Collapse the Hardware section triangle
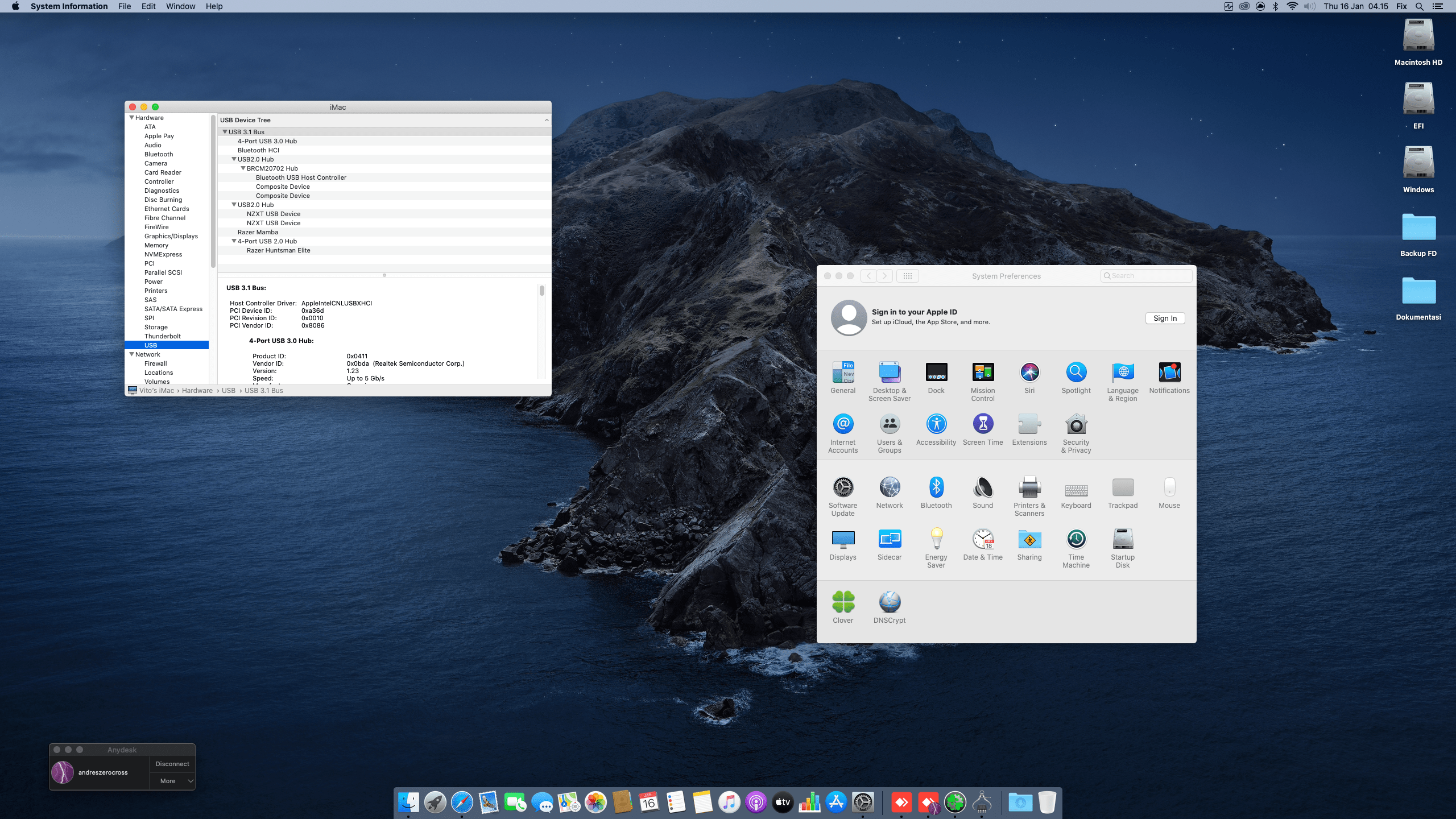 [132, 118]
